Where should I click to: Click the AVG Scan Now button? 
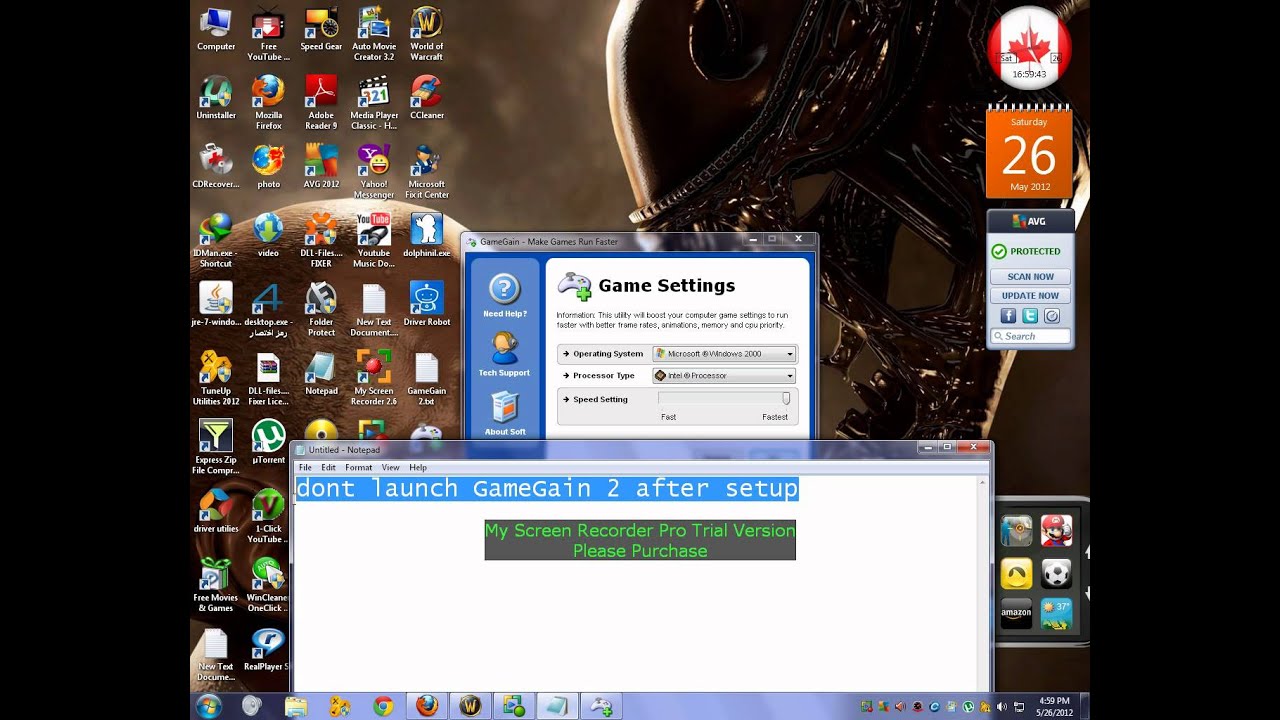coord(1030,277)
